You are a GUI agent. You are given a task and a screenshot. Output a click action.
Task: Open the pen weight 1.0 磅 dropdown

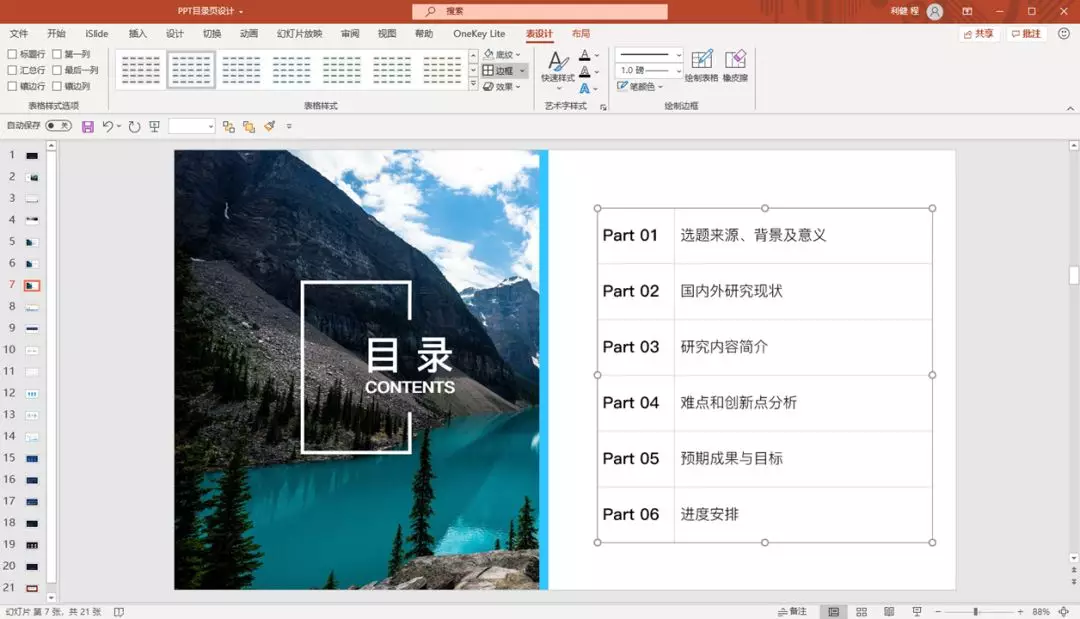(649, 70)
